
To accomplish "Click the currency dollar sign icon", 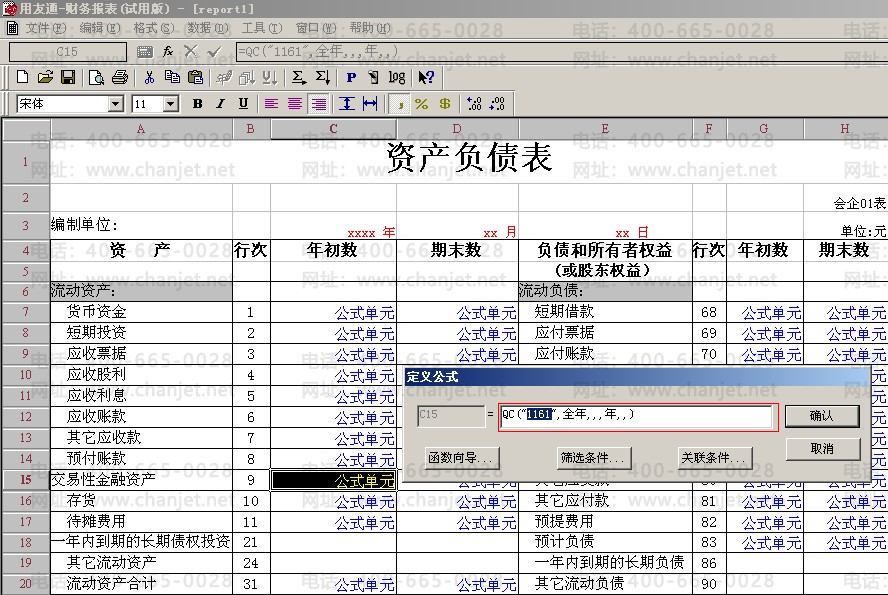I will click(x=444, y=104).
